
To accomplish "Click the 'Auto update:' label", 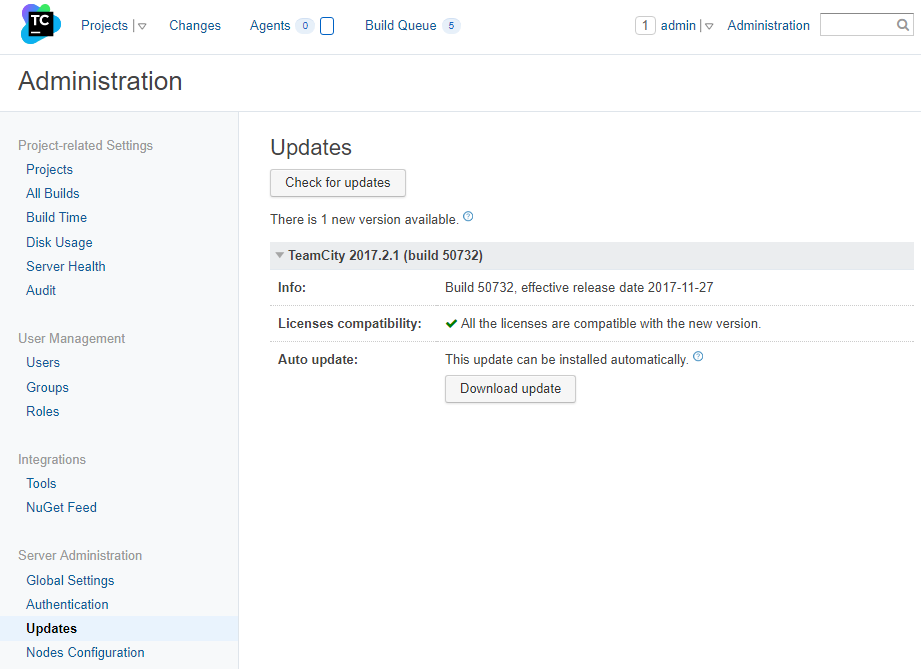I will point(318,359).
